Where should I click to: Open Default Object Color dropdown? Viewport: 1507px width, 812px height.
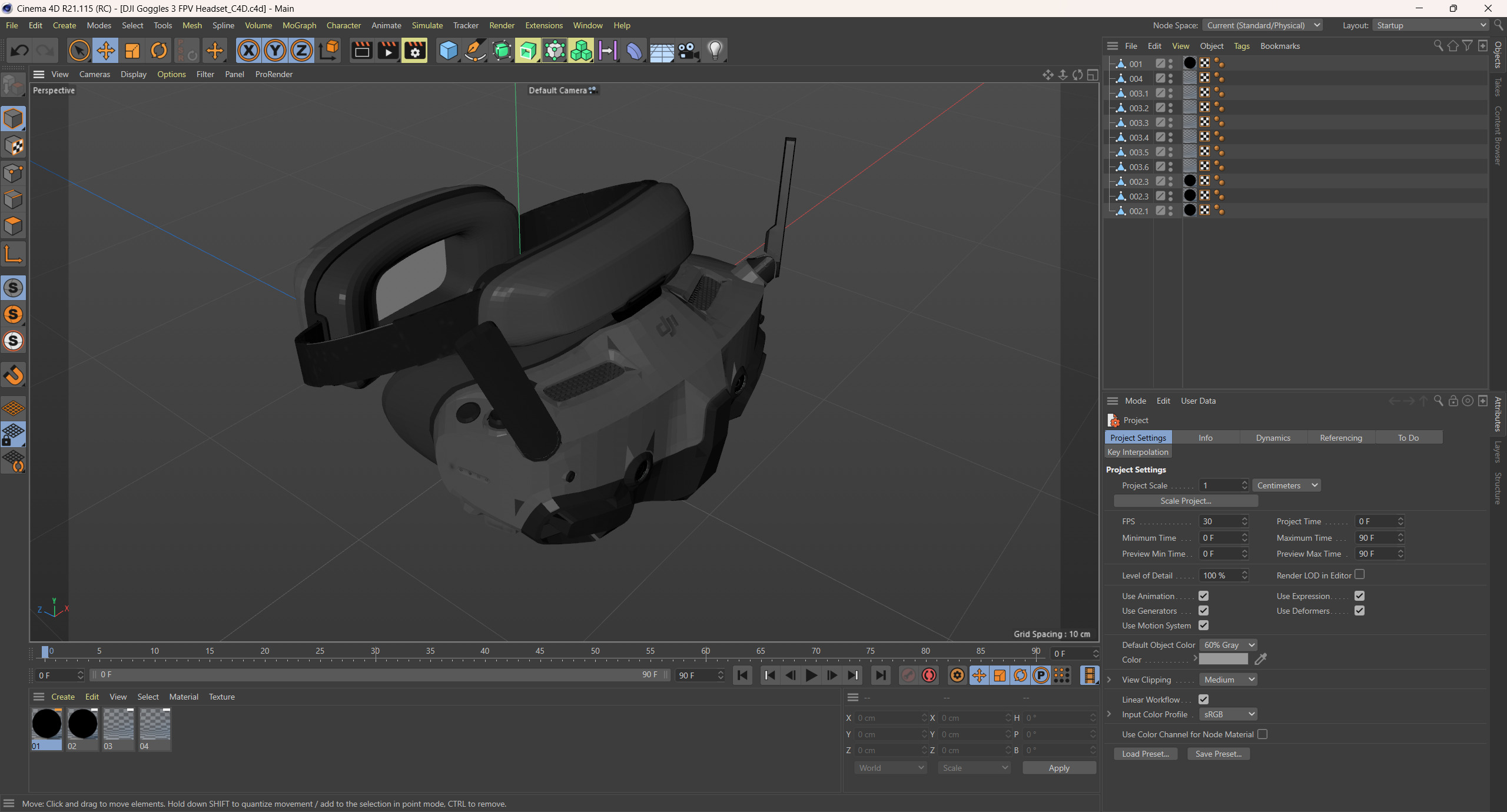coord(1229,645)
